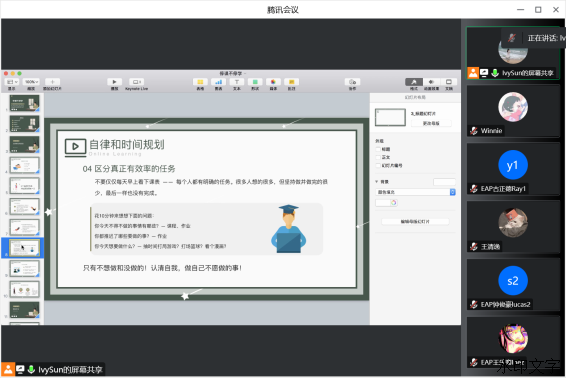Open the color wheel picker button

393,203
